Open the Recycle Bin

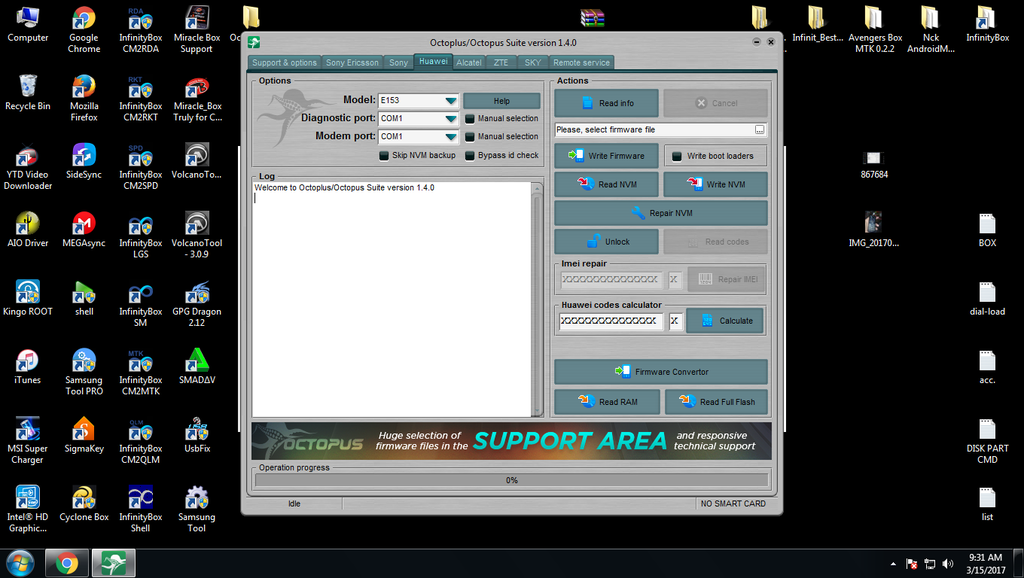(27, 93)
